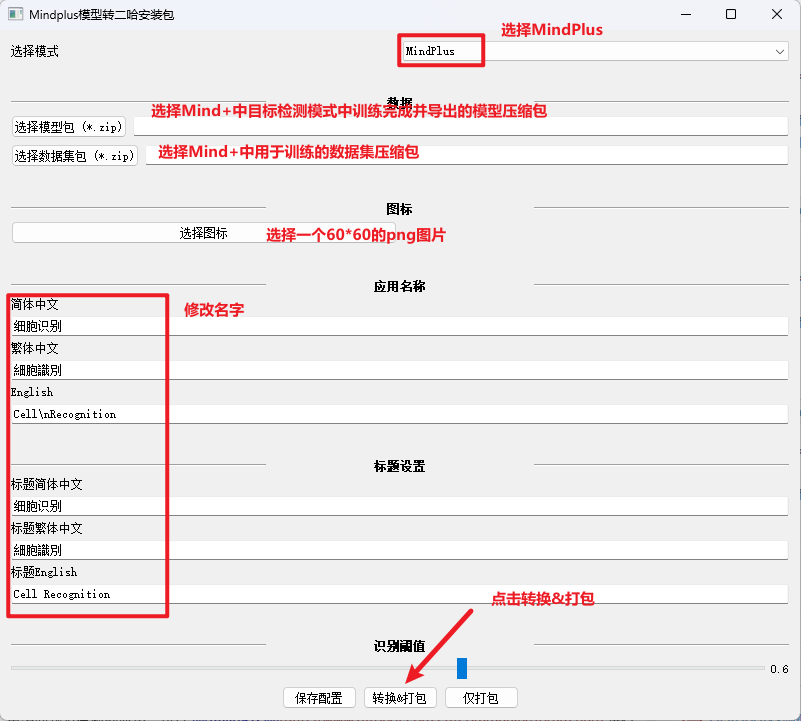The image size is (801, 721).
Task: Maximize the Mindplus converter window
Action: (731, 15)
